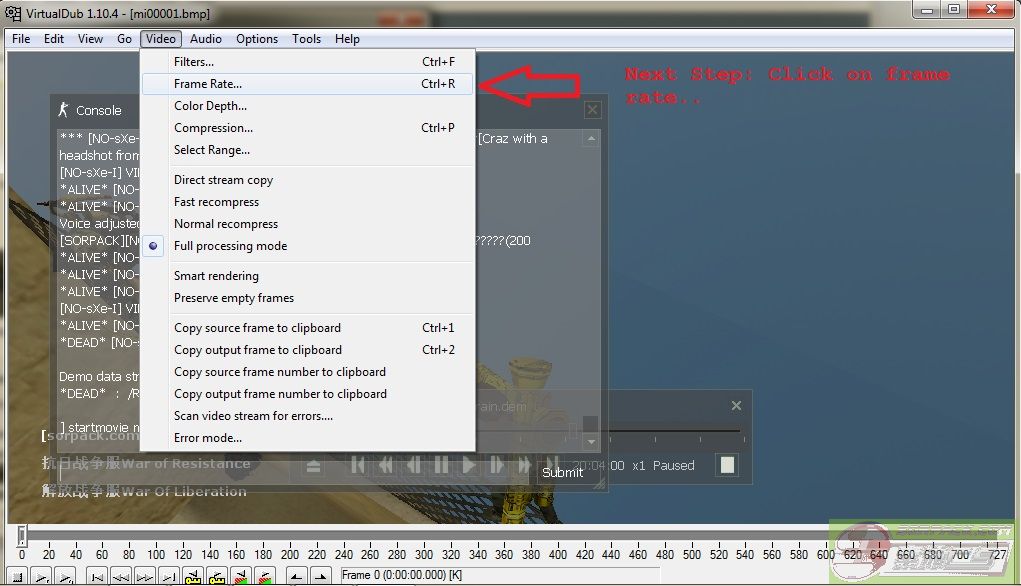
Task: Set selection start with mark-in icon
Action: [296, 576]
